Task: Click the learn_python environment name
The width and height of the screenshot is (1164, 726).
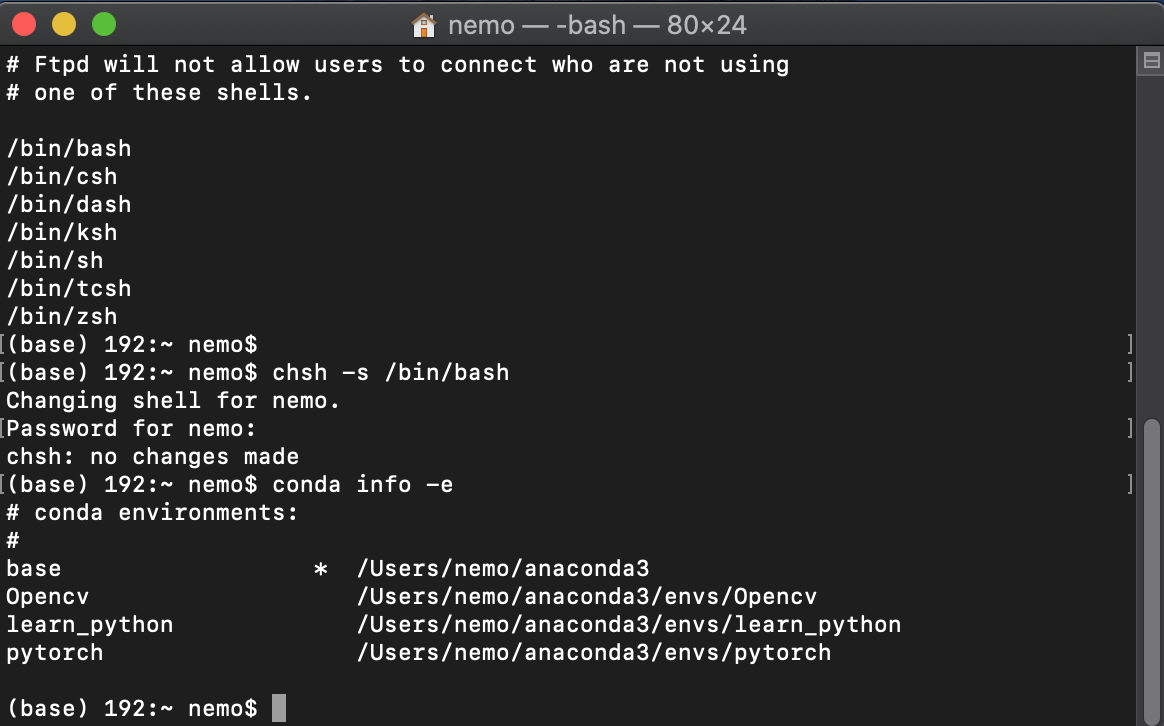Action: [90, 625]
